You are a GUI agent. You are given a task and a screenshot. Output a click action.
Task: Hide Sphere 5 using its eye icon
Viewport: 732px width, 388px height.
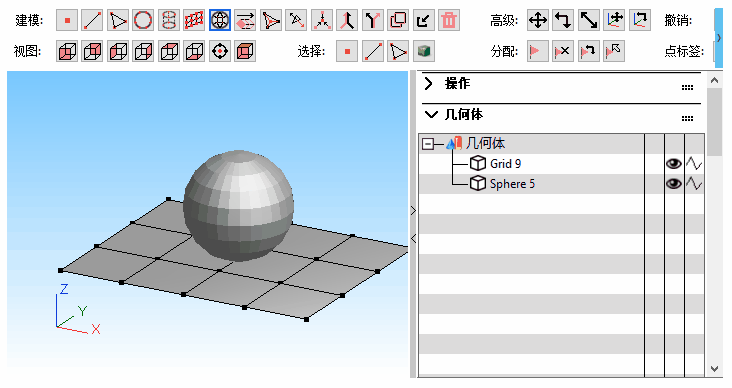tap(674, 183)
